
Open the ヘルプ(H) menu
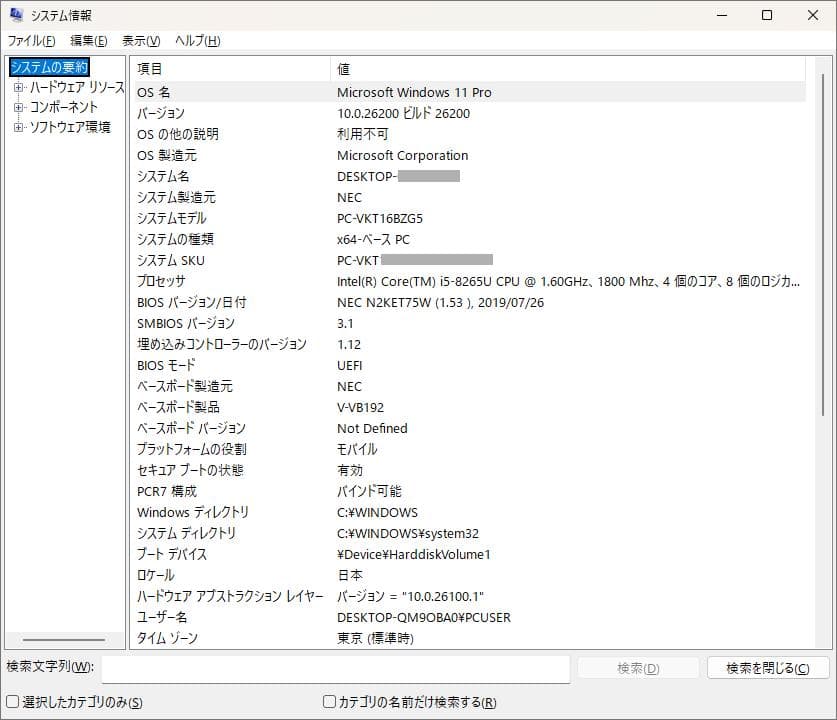click(198, 41)
